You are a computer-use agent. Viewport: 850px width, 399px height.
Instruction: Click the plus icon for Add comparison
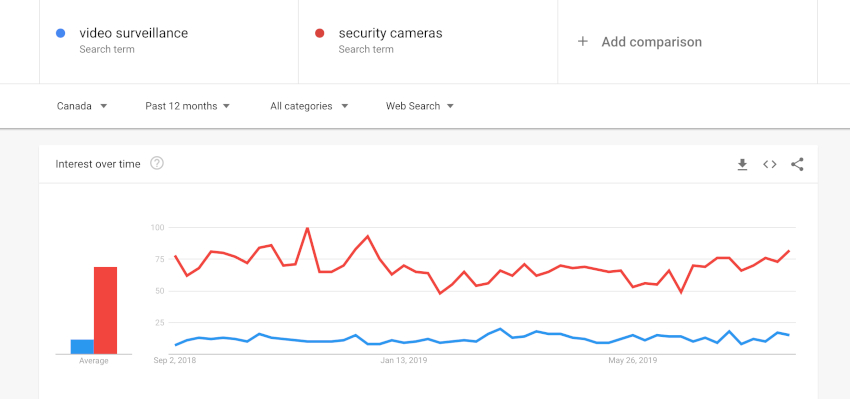583,42
